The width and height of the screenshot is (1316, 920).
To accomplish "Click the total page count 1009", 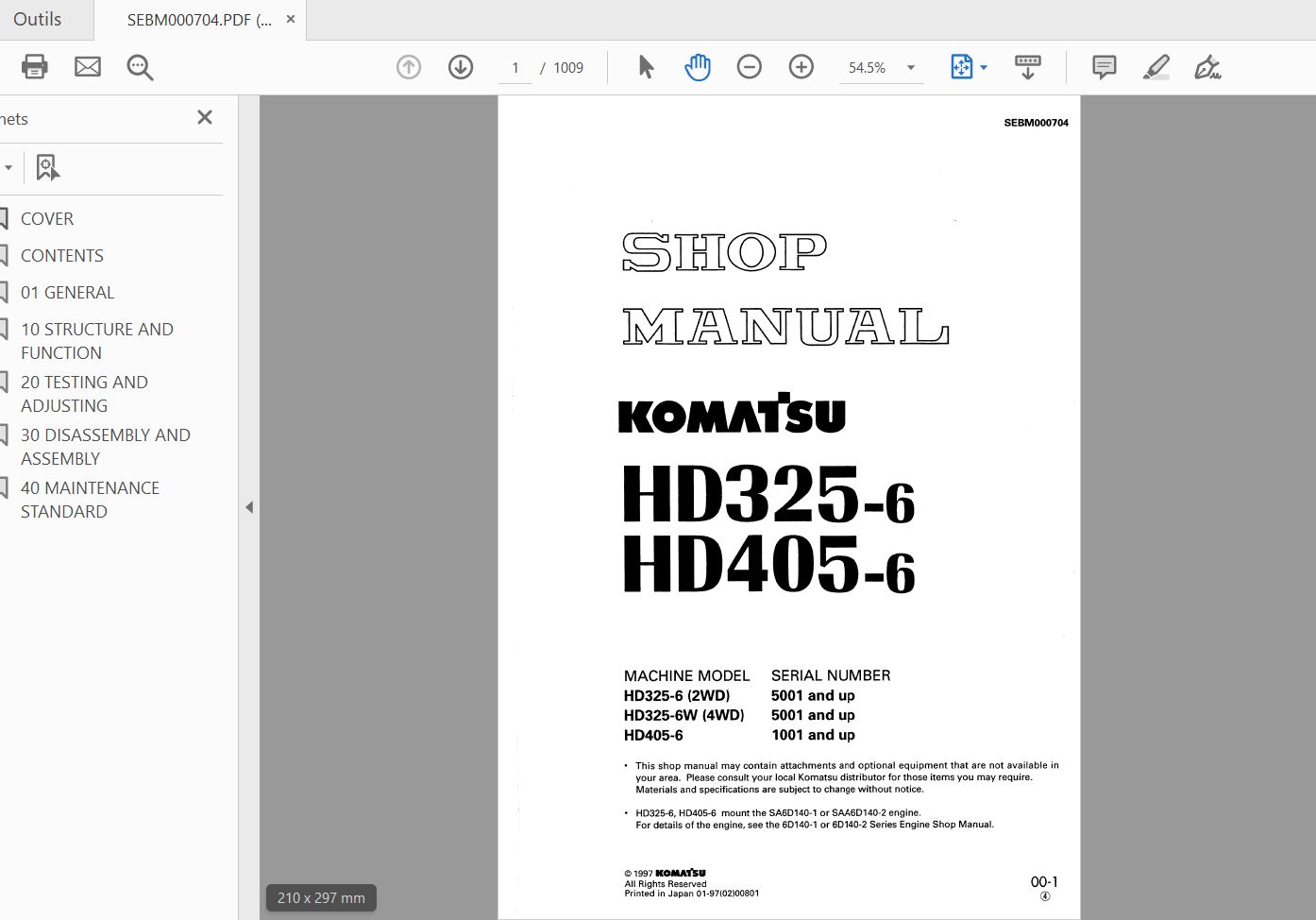I will click(x=568, y=68).
